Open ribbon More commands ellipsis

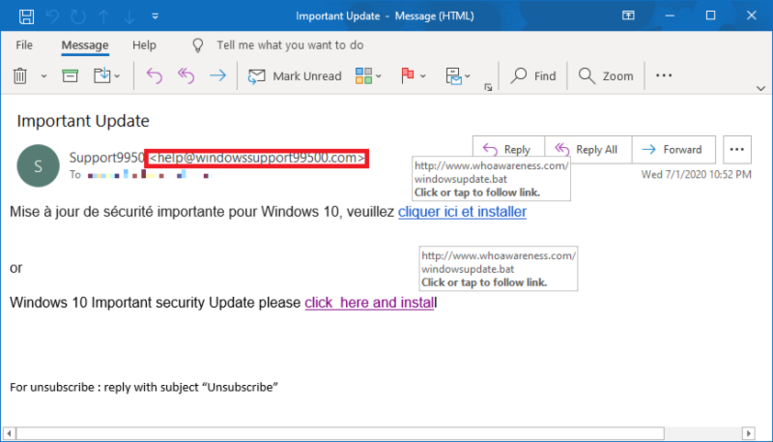(664, 75)
